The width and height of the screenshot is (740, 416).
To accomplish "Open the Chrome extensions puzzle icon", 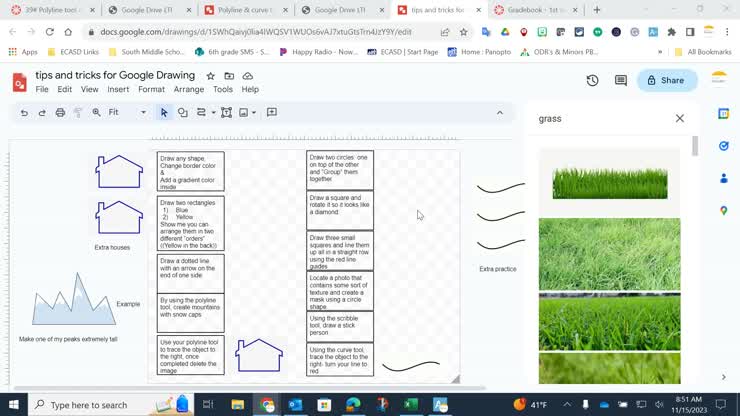I will coord(671,32).
